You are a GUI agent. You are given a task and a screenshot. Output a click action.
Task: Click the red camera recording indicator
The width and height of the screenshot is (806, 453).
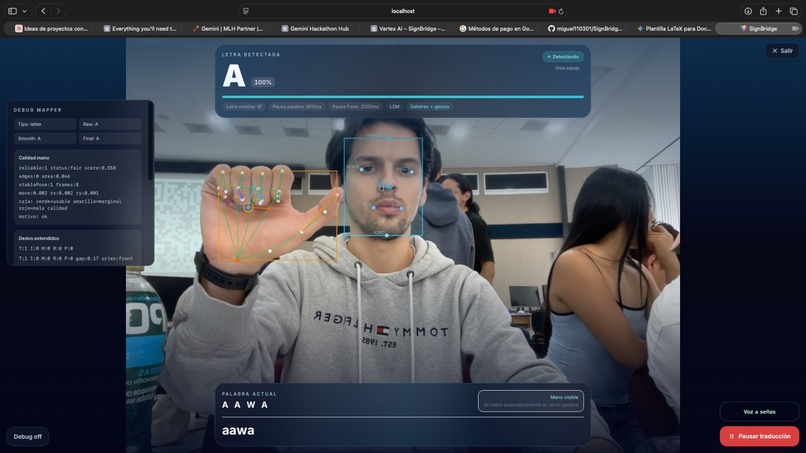tap(552, 11)
